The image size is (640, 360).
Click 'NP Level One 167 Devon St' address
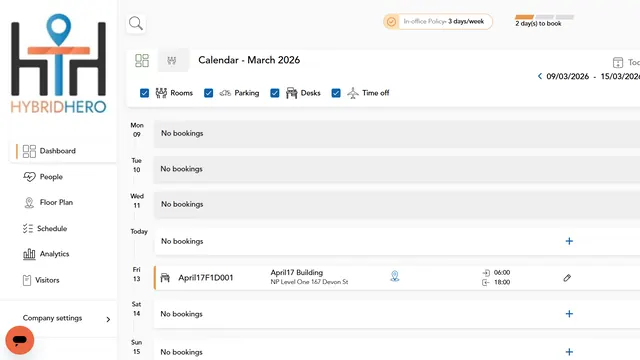tap(309, 282)
